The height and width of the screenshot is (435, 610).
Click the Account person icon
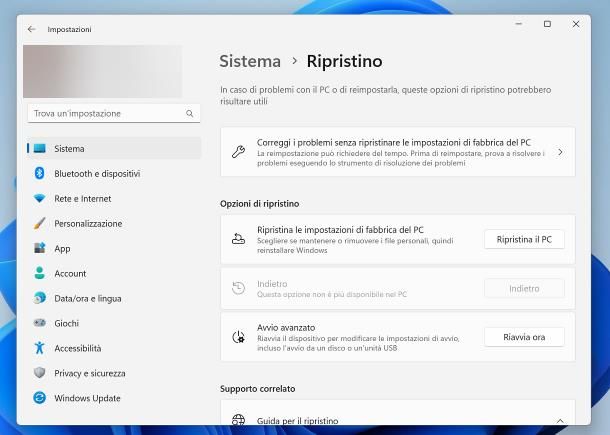[x=40, y=273]
